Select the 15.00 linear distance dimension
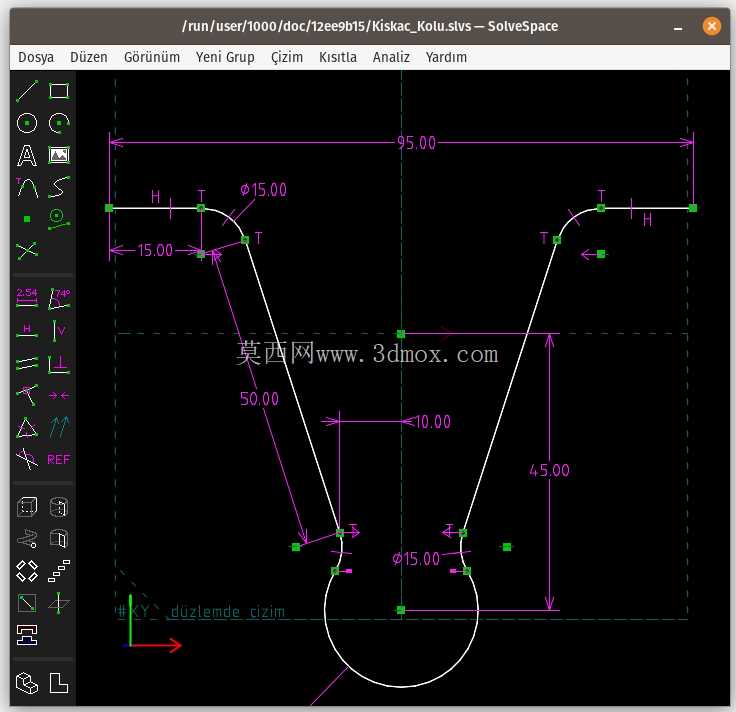Viewport: 736px width, 712px height. [155, 250]
